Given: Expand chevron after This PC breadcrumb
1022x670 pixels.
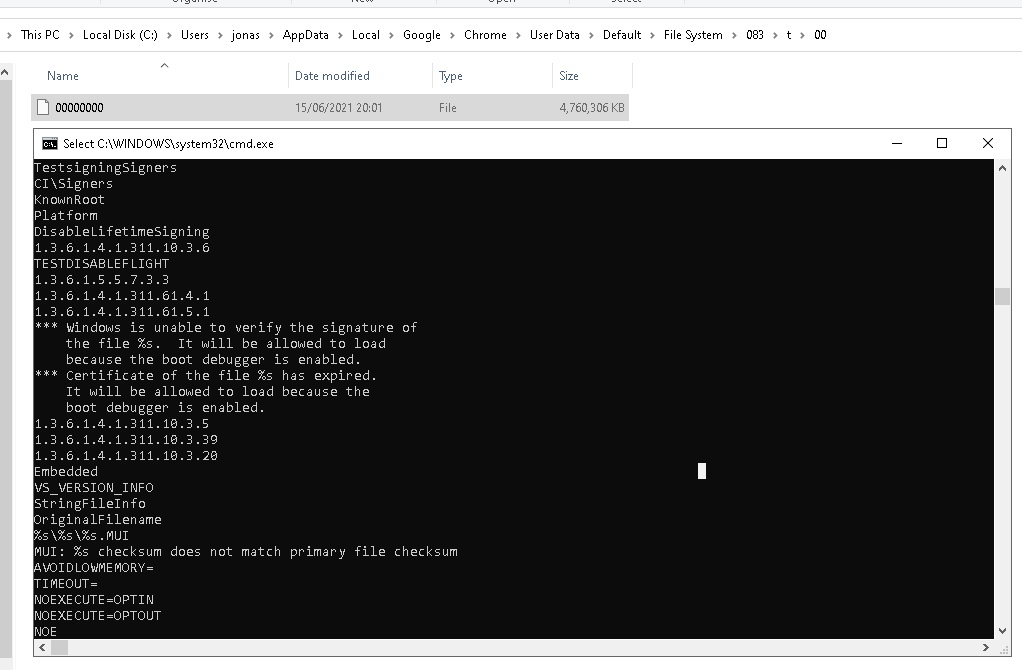Looking at the screenshot, I should (71, 35).
